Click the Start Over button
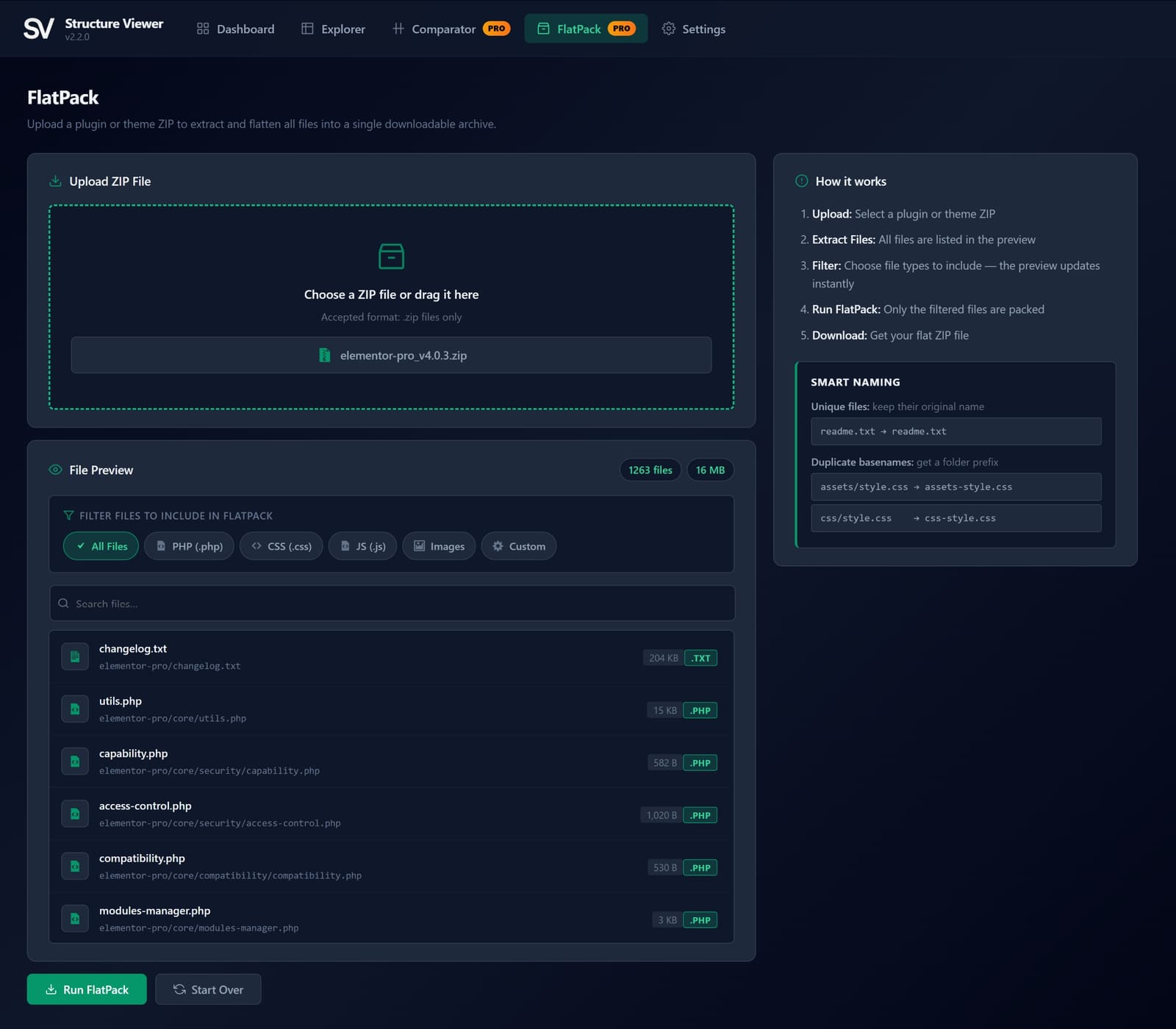 tap(208, 989)
